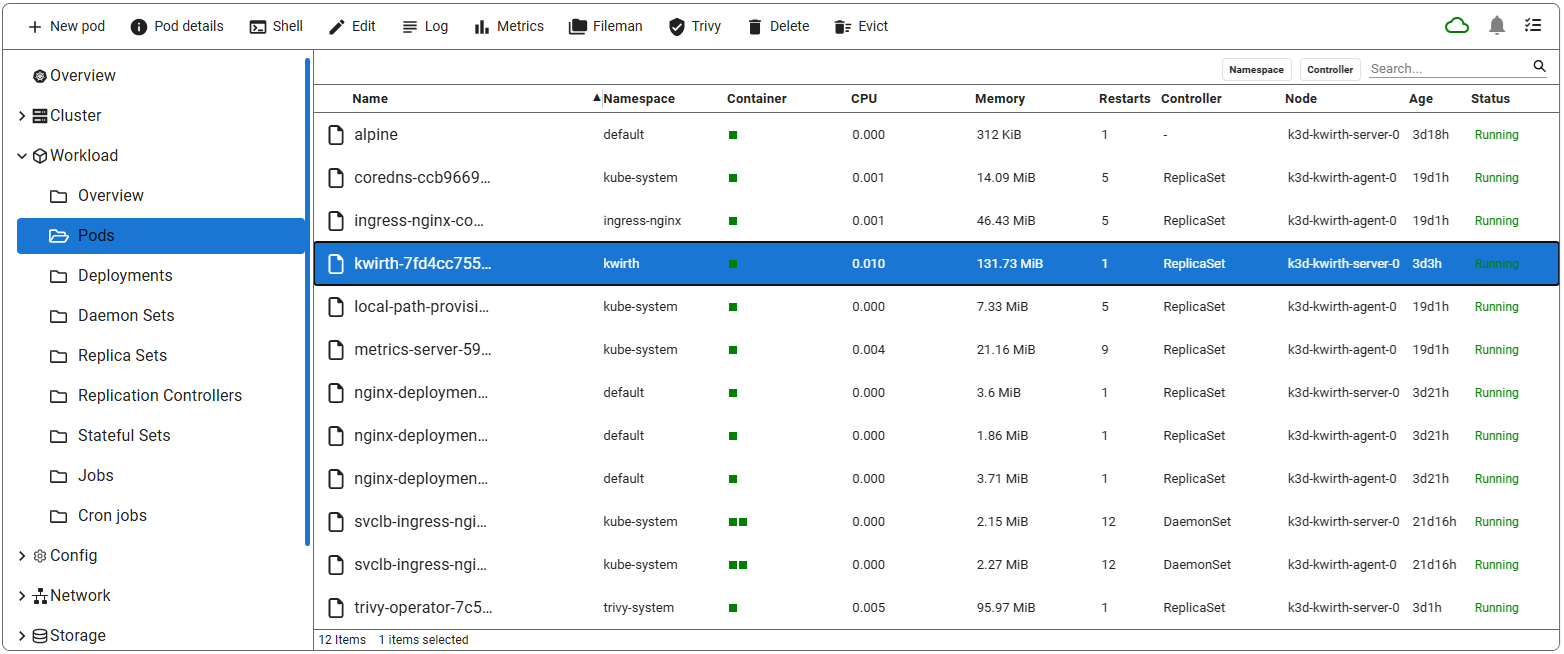The width and height of the screenshot is (1564, 654).
Task: Sort by the Status column header
Action: point(1490,98)
